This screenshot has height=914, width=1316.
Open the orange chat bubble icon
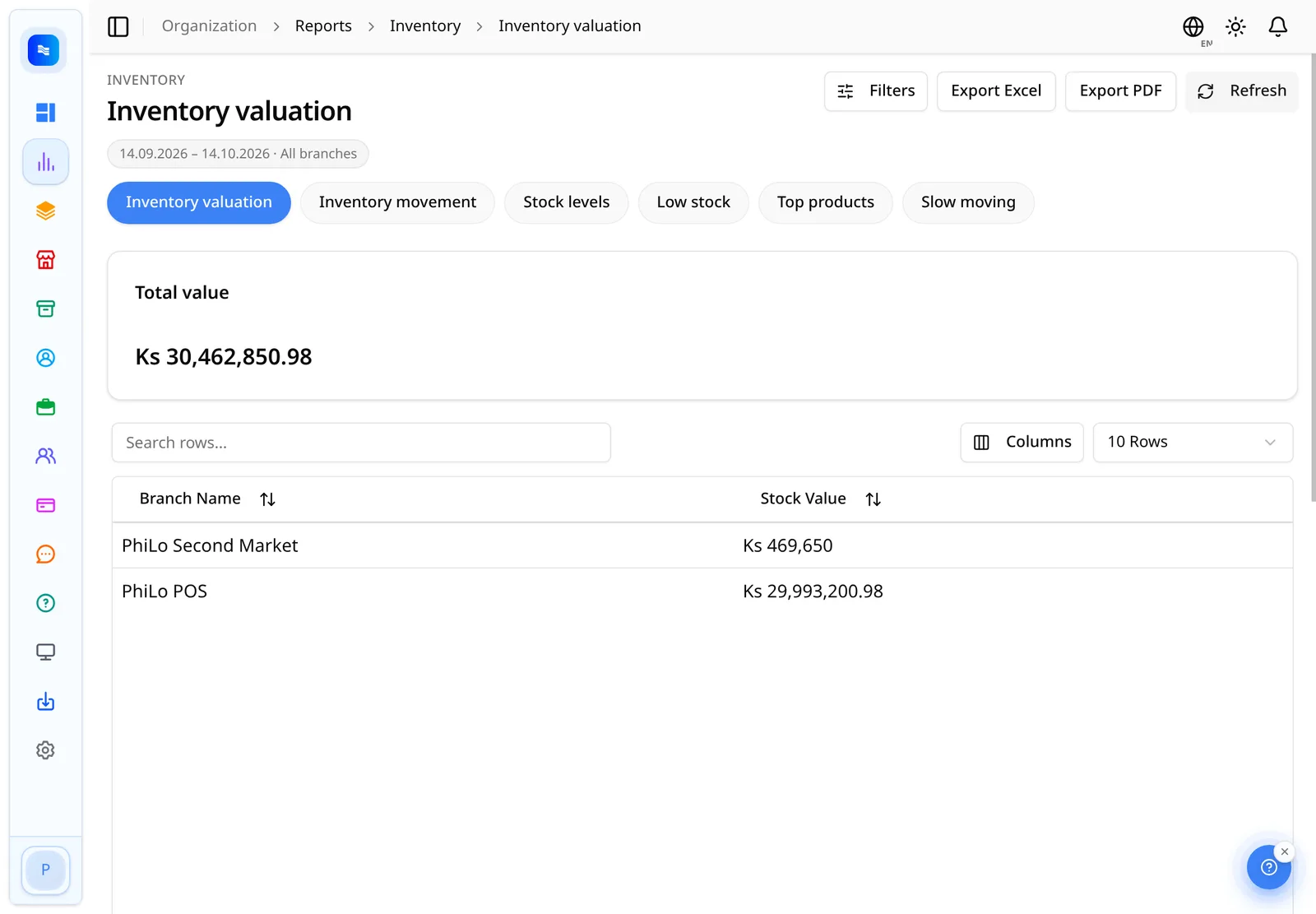[x=46, y=554]
